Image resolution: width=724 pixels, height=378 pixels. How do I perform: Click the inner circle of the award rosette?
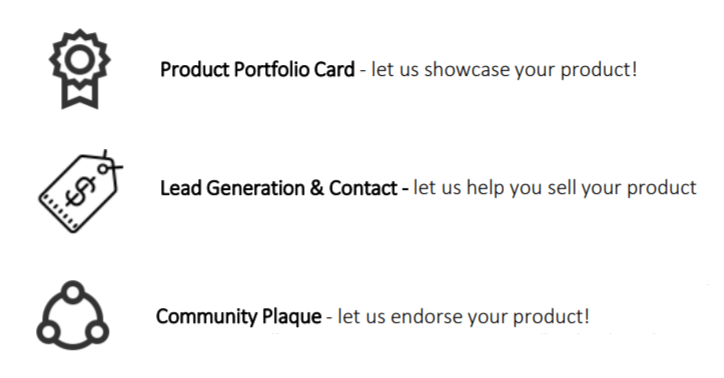(x=79, y=60)
